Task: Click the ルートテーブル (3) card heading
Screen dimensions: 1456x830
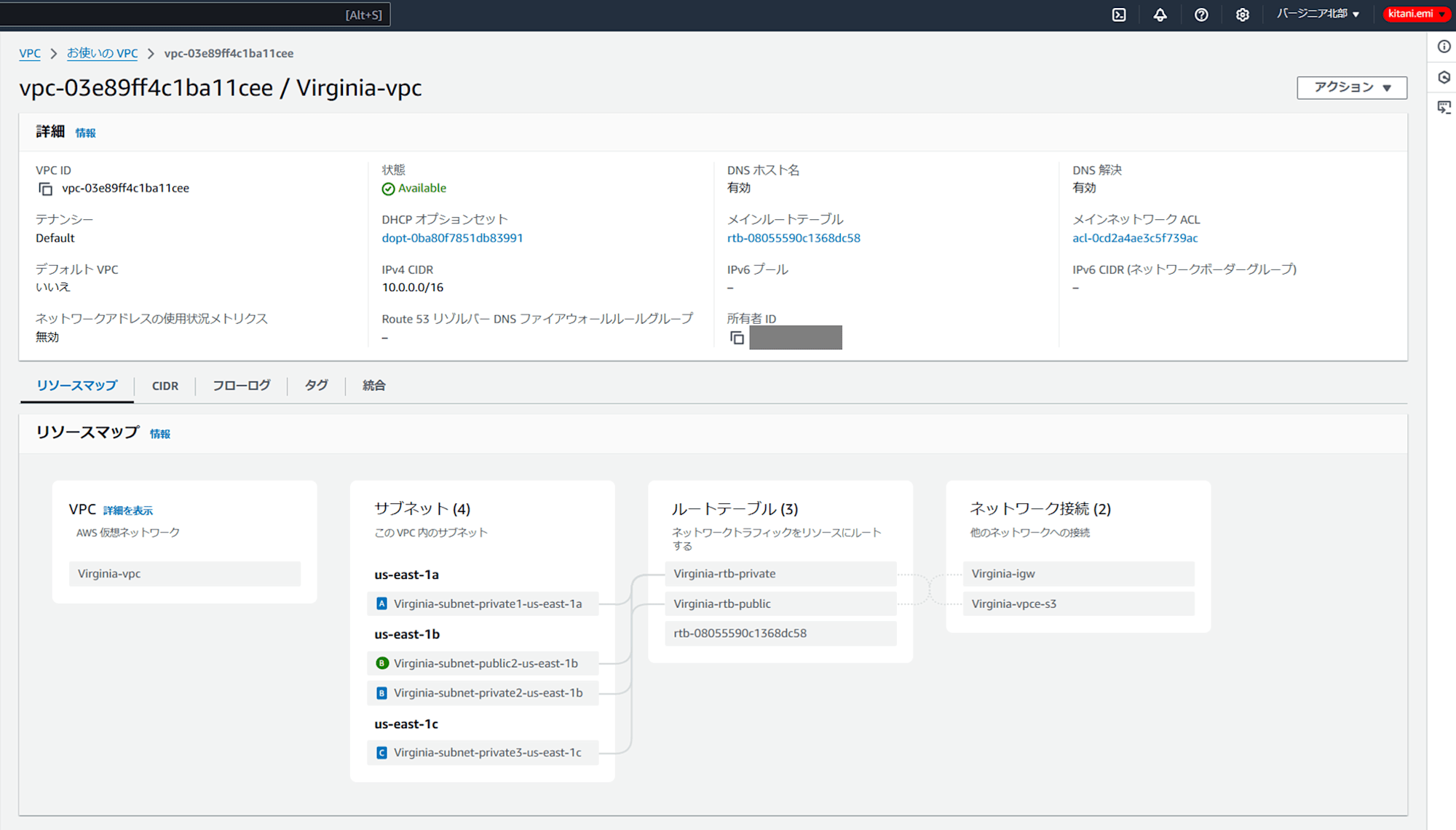Action: tap(735, 508)
